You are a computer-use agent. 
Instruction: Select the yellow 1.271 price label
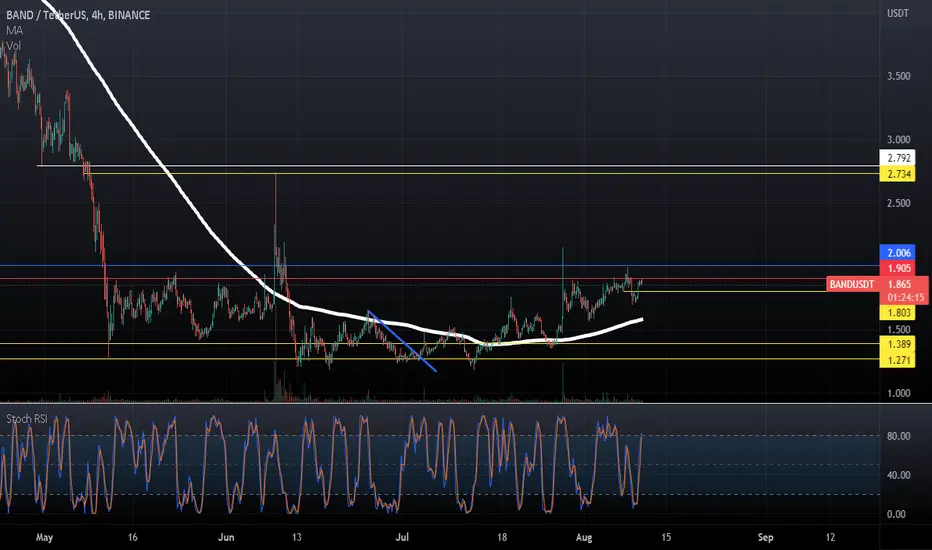click(898, 360)
